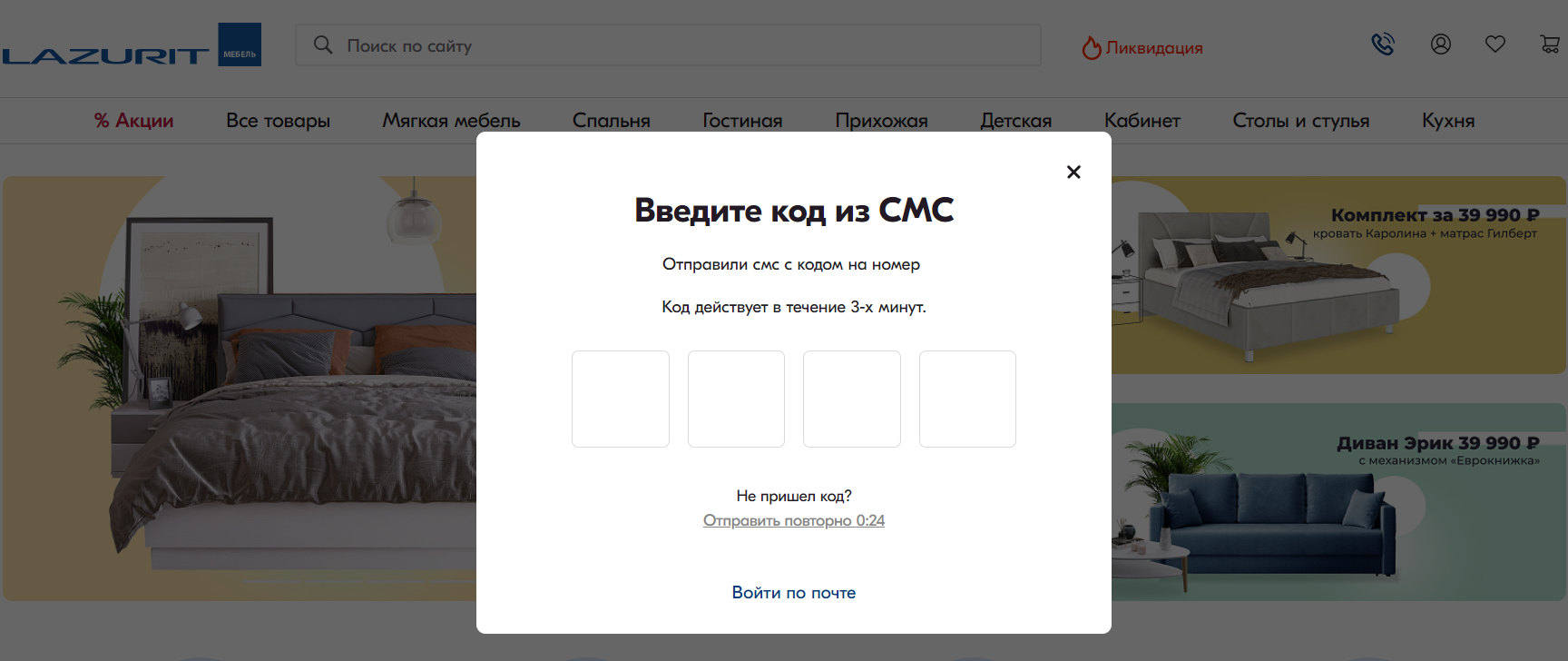Viewport: 1568px width, 661px height.
Task: Click Отправить повторно resend link
Action: 794,520
